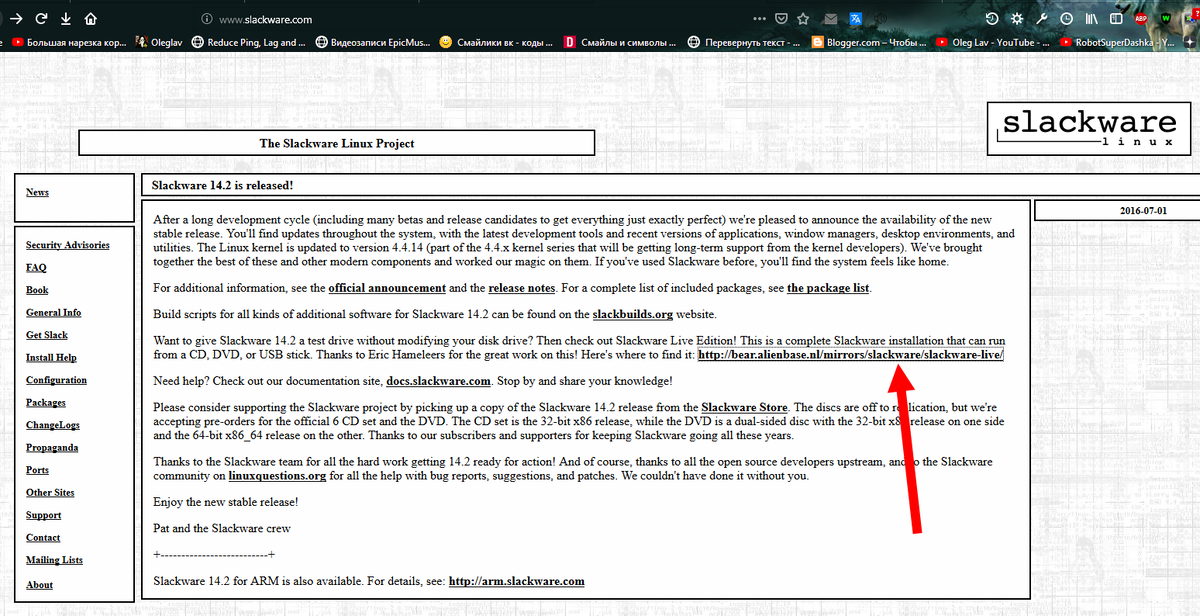This screenshot has width=1200, height=616.
Task: Open the bear.alienbase.nl slackware-live link
Action: (851, 355)
